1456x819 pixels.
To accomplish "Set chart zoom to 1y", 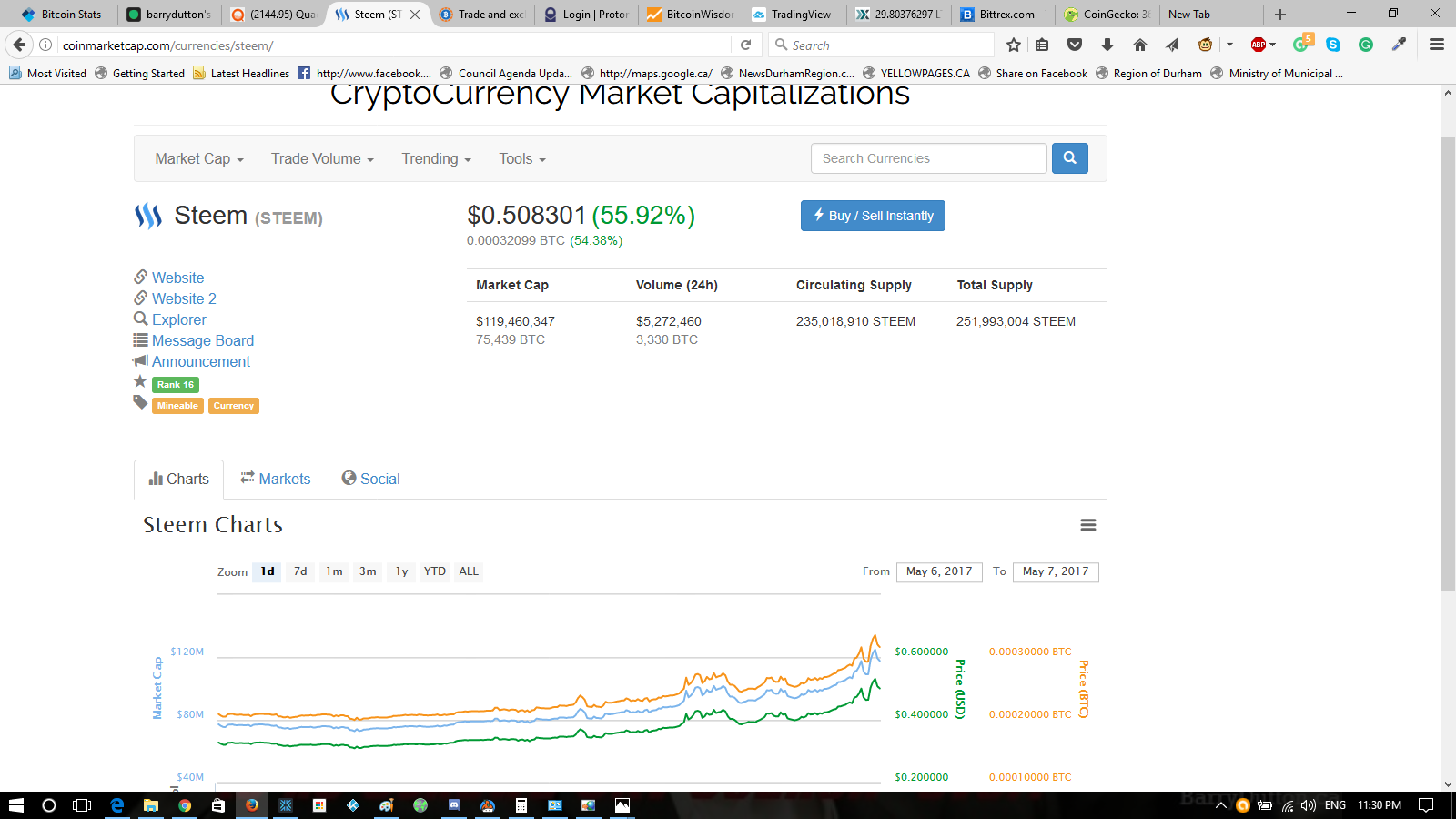I will 401,571.
